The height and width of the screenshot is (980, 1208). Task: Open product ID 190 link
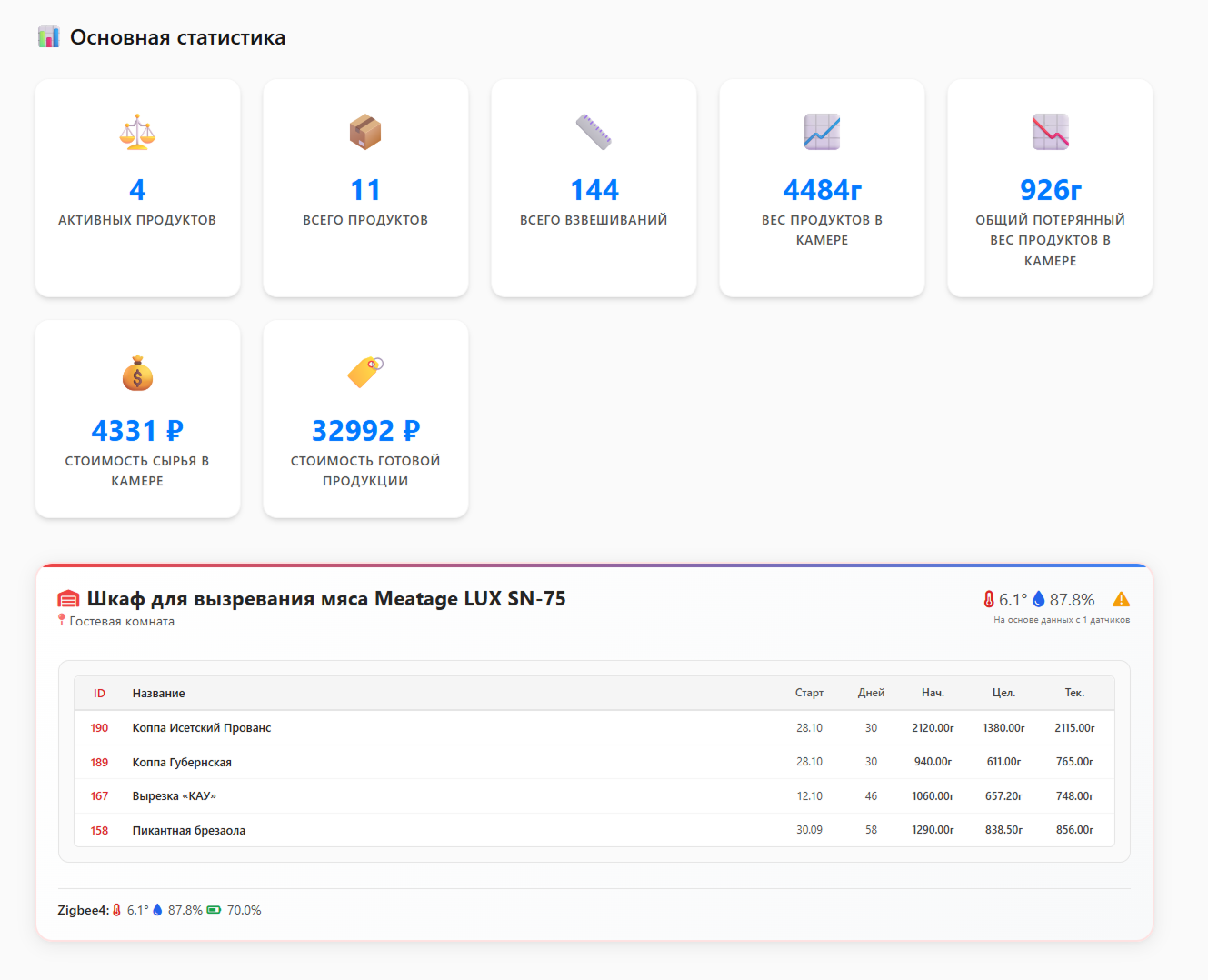[99, 728]
